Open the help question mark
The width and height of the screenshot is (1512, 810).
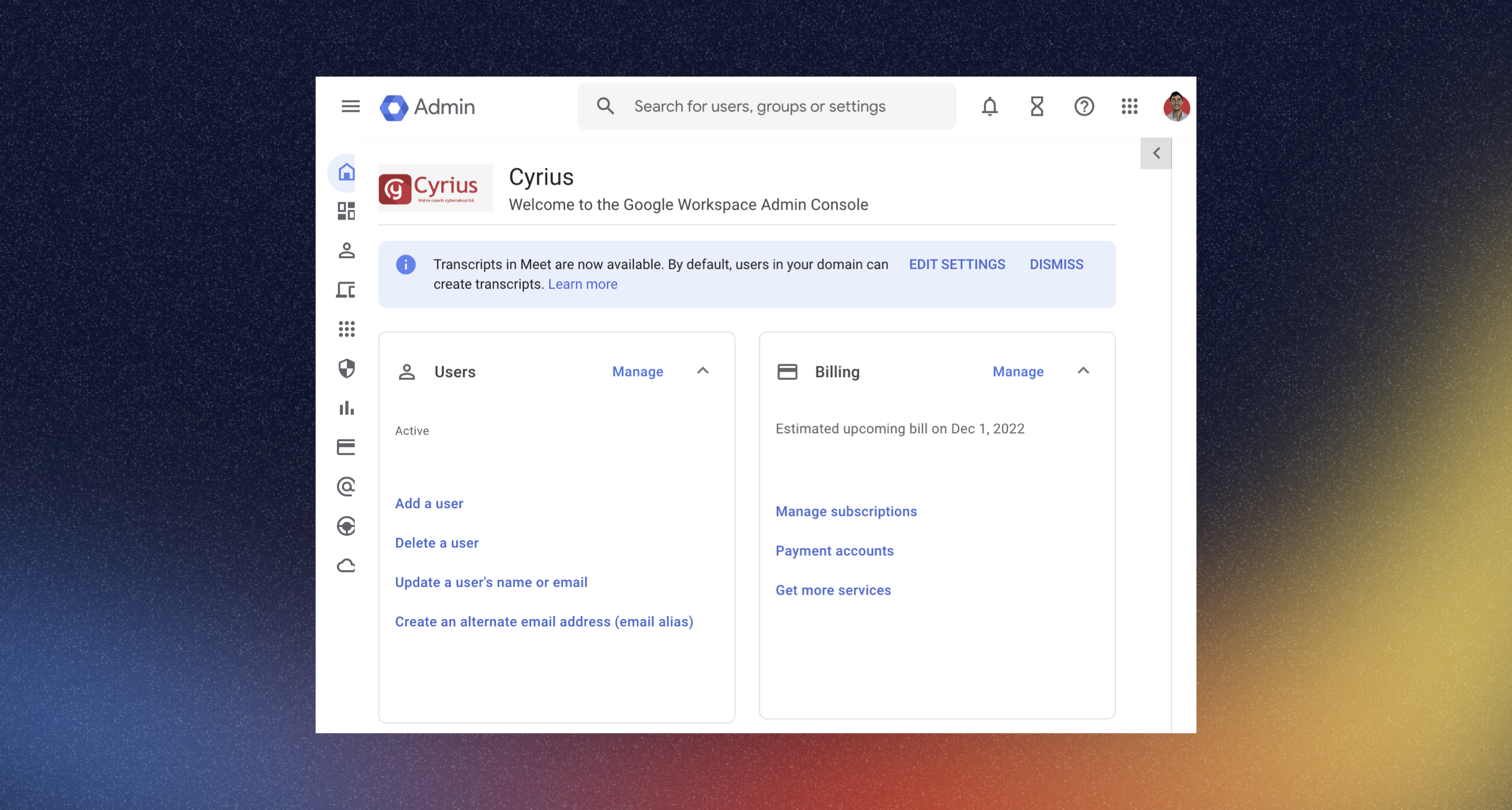pos(1084,107)
